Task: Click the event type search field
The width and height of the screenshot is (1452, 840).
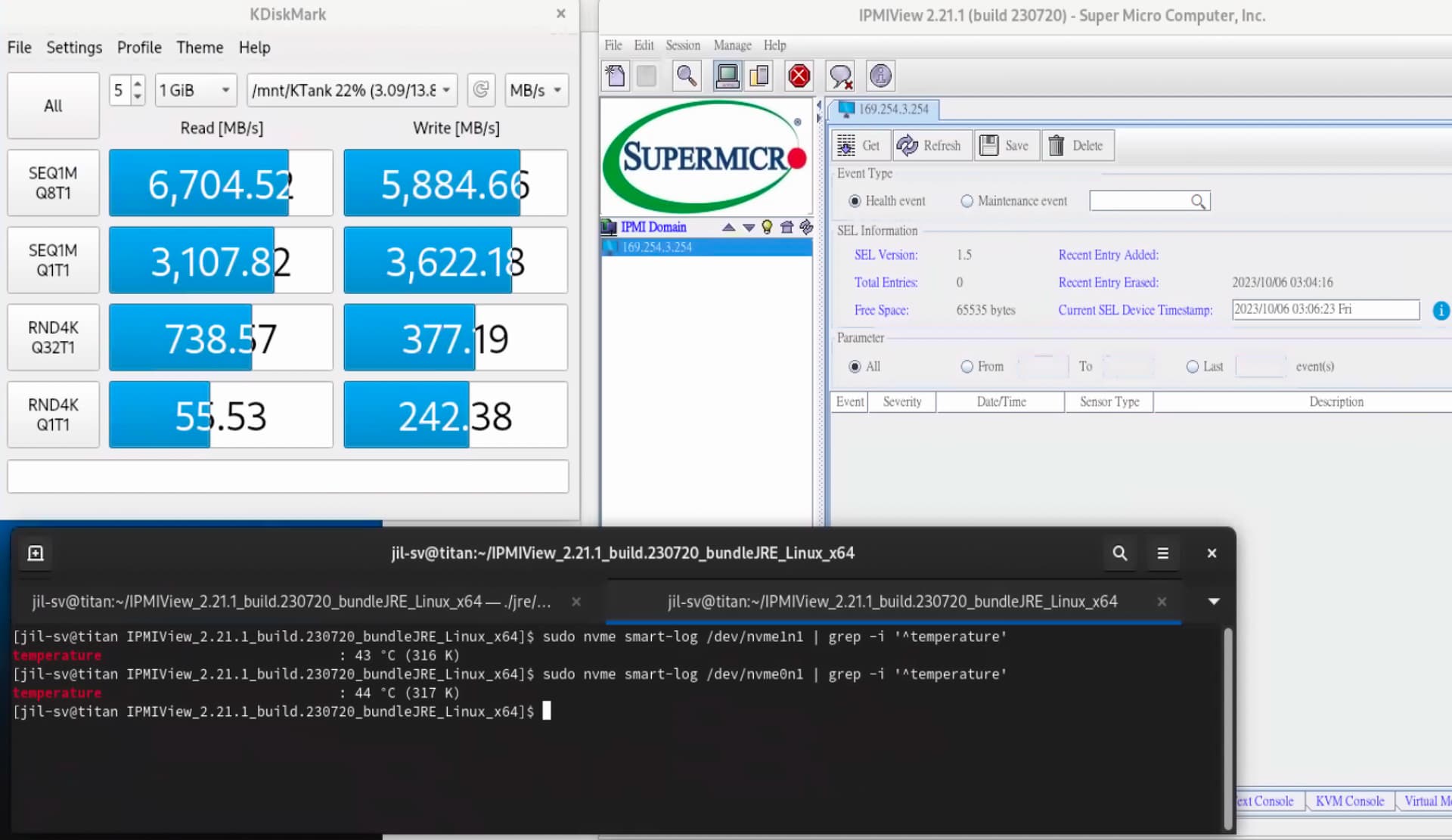Action: 1140,201
